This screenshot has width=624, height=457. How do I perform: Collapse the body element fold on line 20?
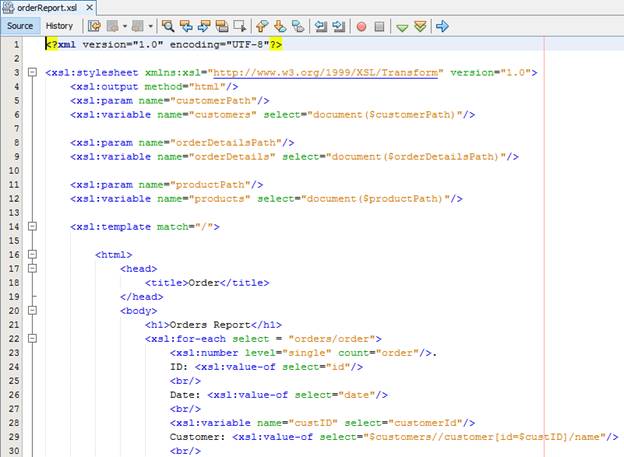33,310
